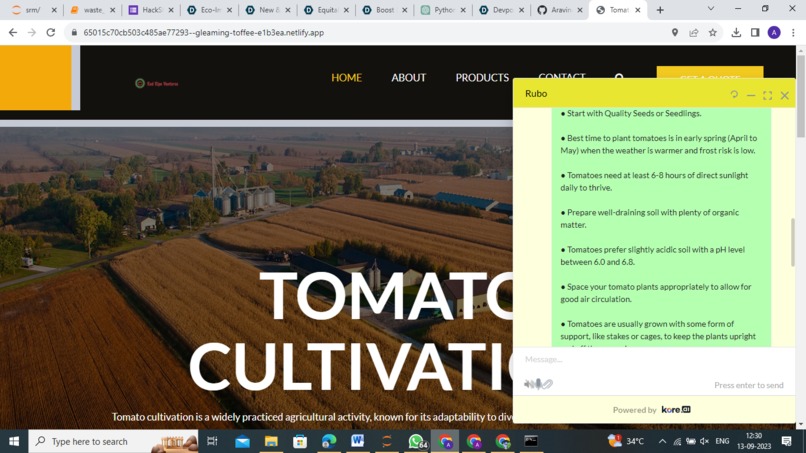Click the site logo in header
This screenshot has width=806, height=453.
click(157, 83)
